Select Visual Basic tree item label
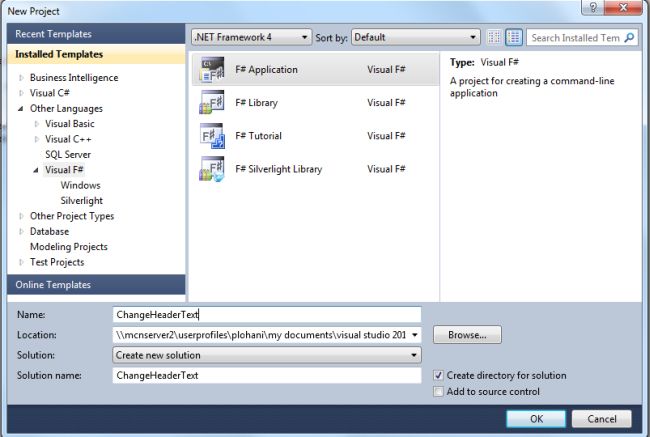 pos(70,124)
